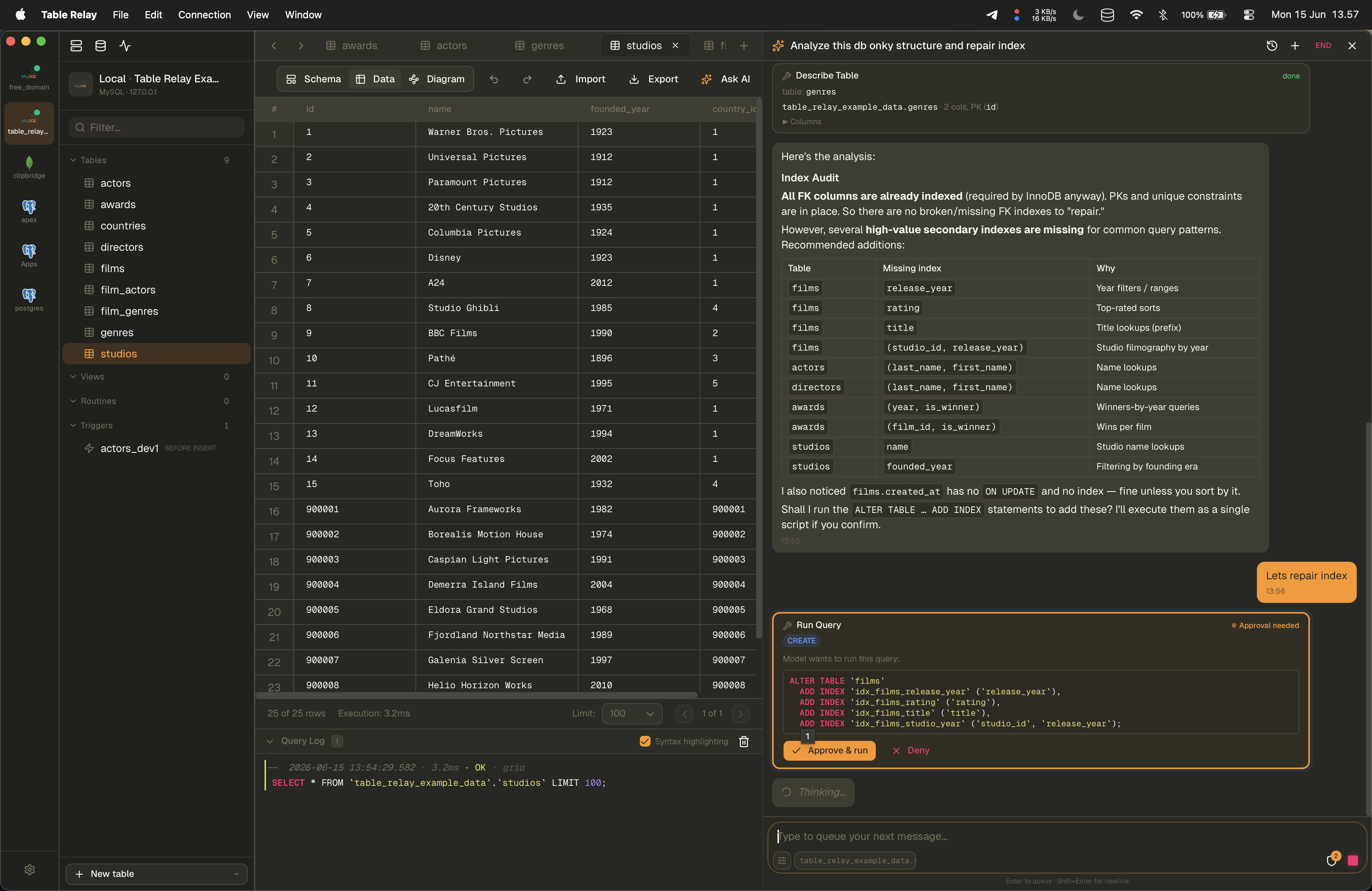Open the connections server icon in sidebar header
Screen dimensions: 1372x891
76,45
